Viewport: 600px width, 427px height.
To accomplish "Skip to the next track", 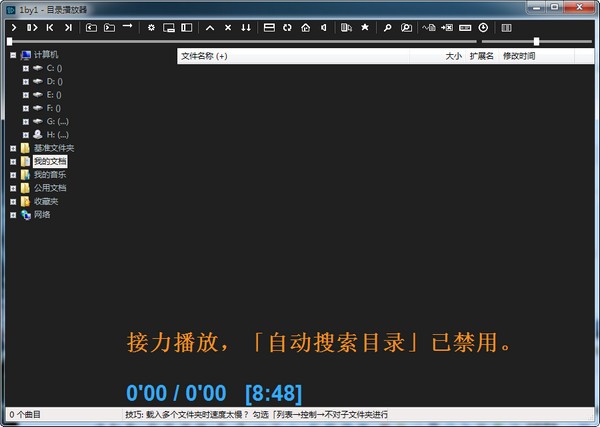I will [x=68, y=27].
